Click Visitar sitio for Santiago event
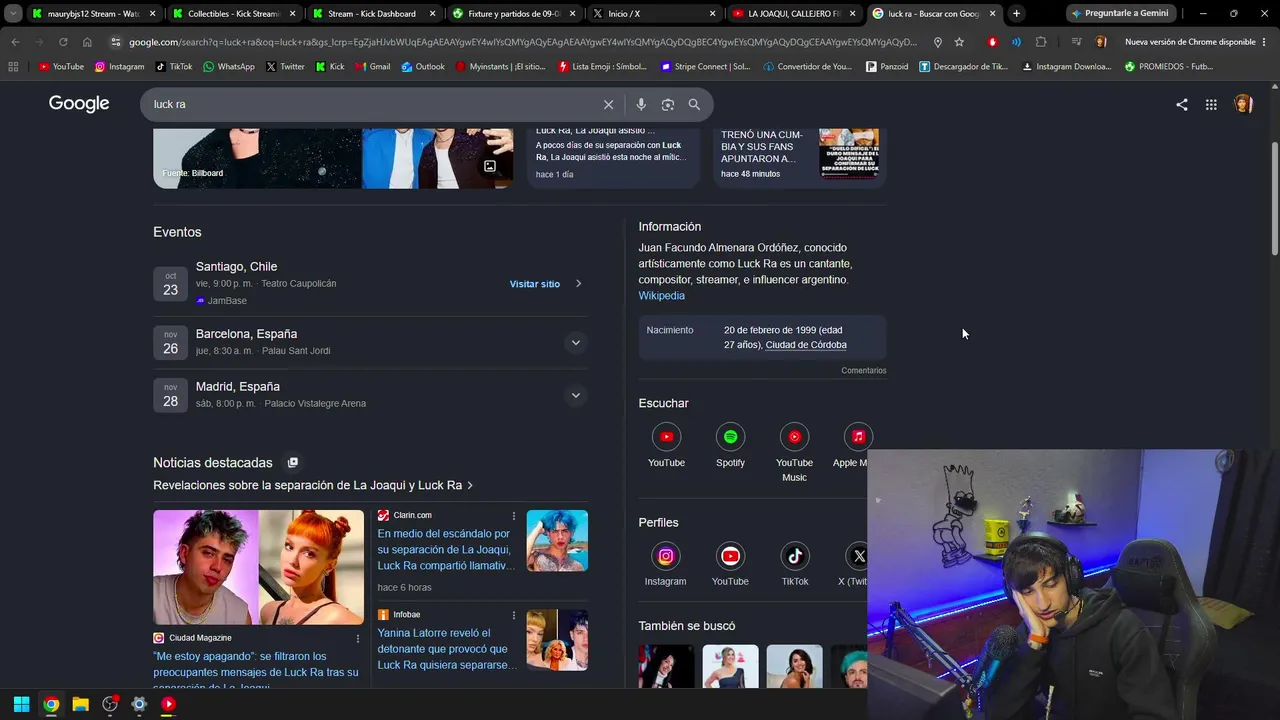The image size is (1280, 720). coord(535,284)
